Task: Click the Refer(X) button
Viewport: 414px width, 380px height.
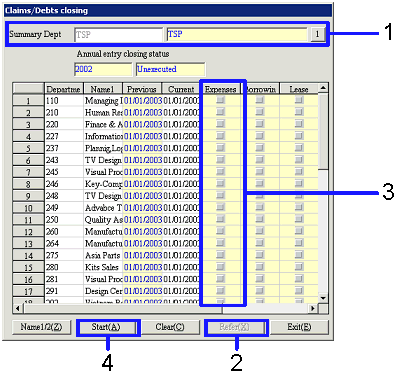Action: click(x=235, y=327)
